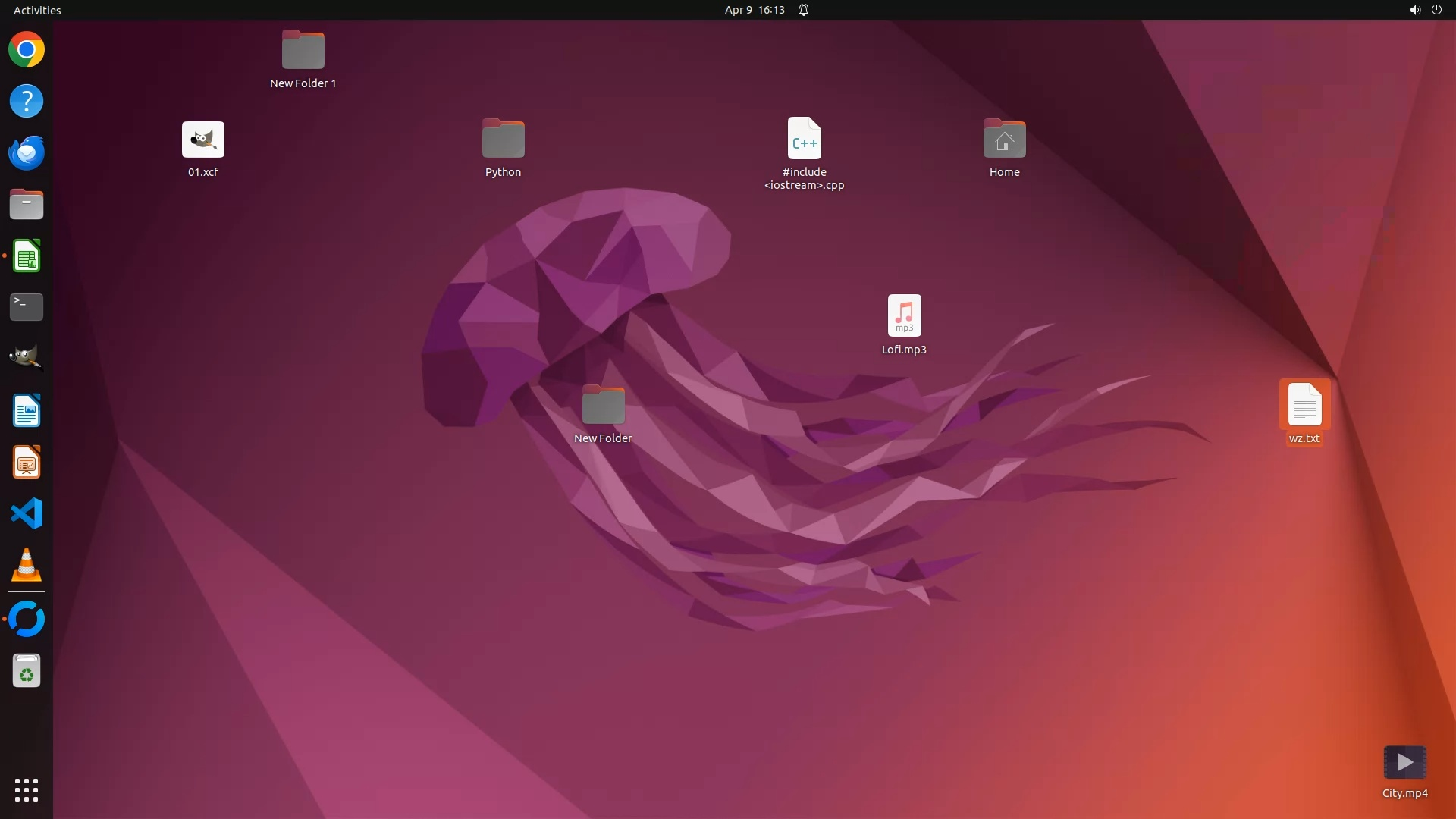Open LibreOffice Calc in the dock
The image size is (1456, 819).
click(x=27, y=256)
